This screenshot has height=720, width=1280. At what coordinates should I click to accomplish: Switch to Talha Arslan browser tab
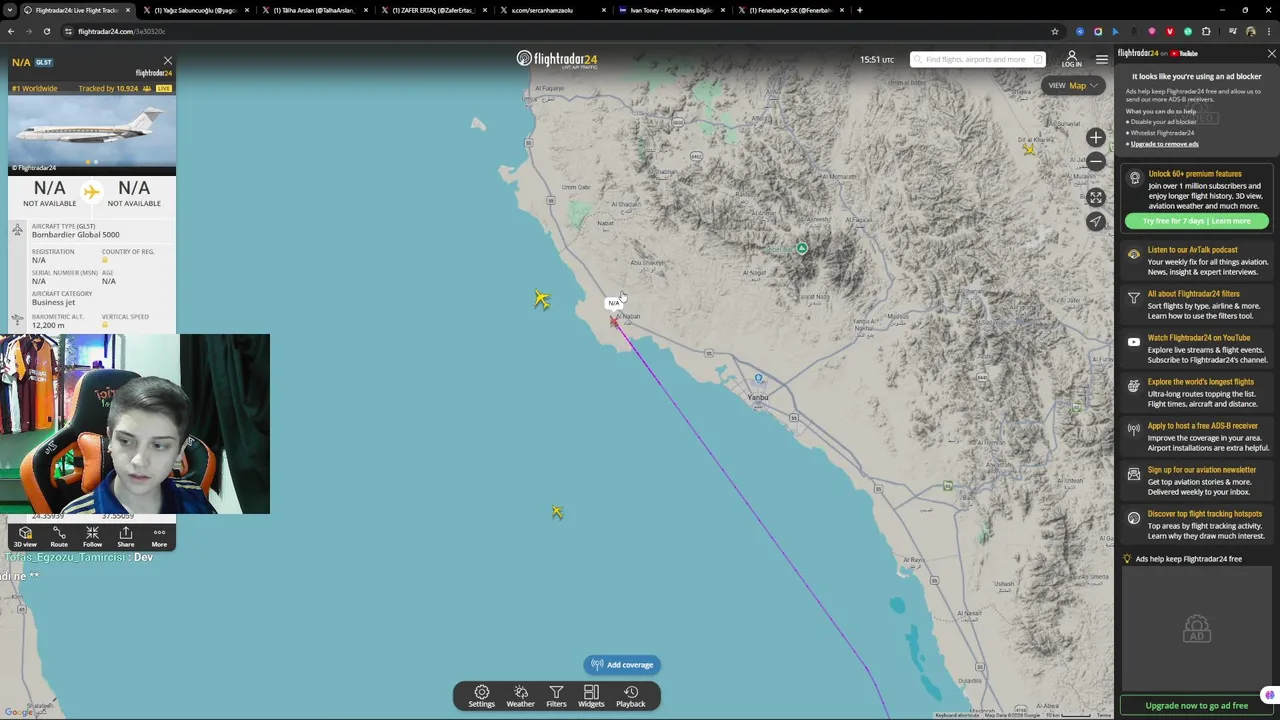(314, 10)
